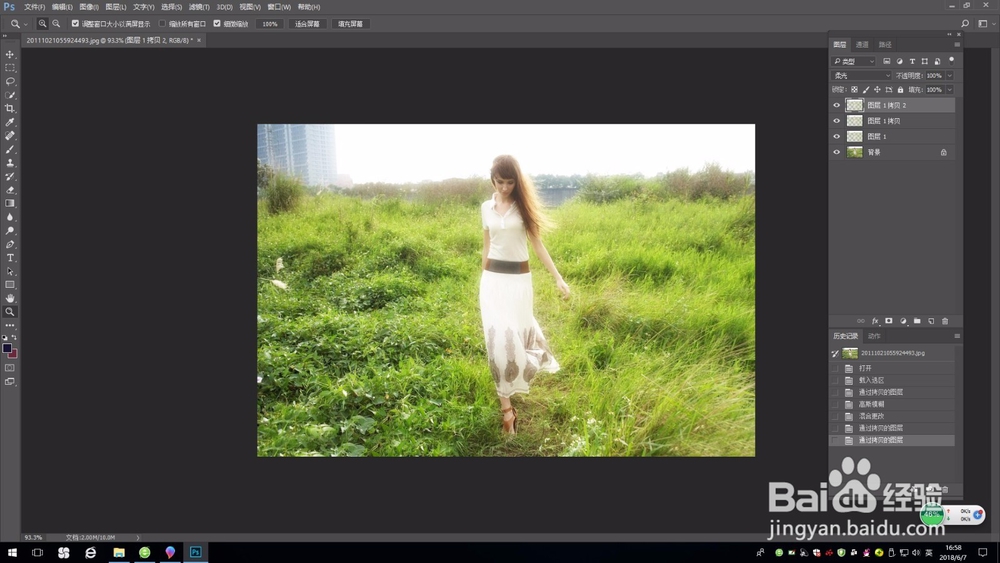This screenshot has width=1000, height=563.
Task: Open the opacity 不透明度 slider arrow
Action: (x=950, y=75)
